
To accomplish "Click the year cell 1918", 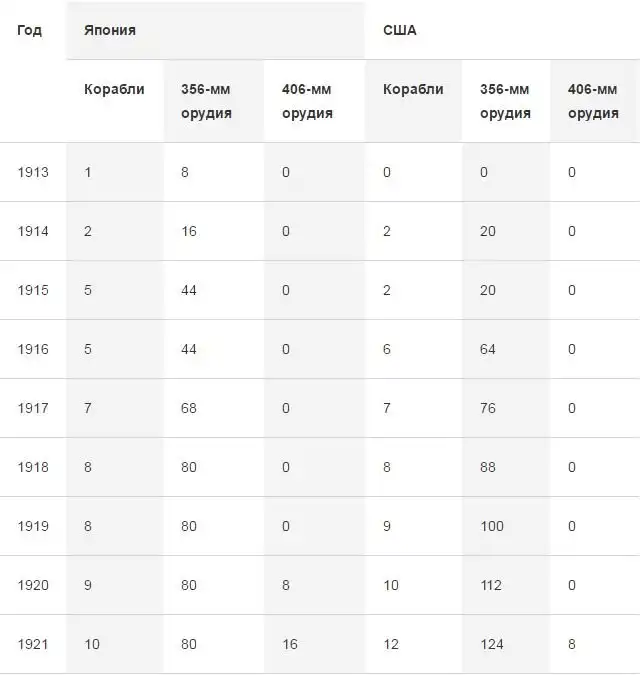I will (33, 467).
